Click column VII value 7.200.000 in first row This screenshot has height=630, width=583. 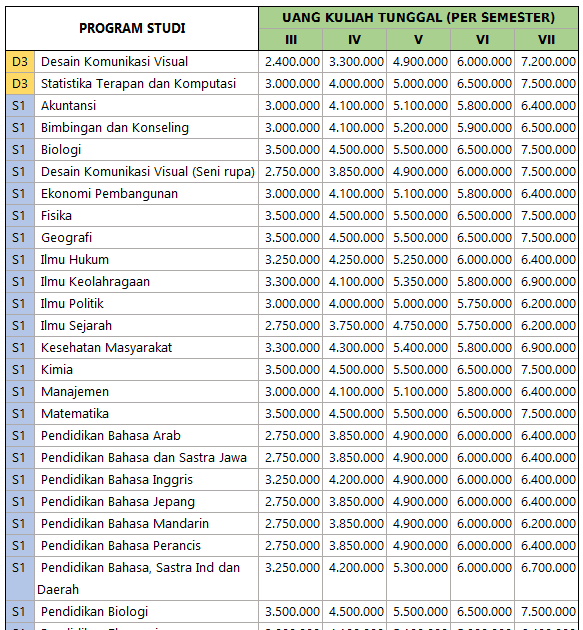548,61
